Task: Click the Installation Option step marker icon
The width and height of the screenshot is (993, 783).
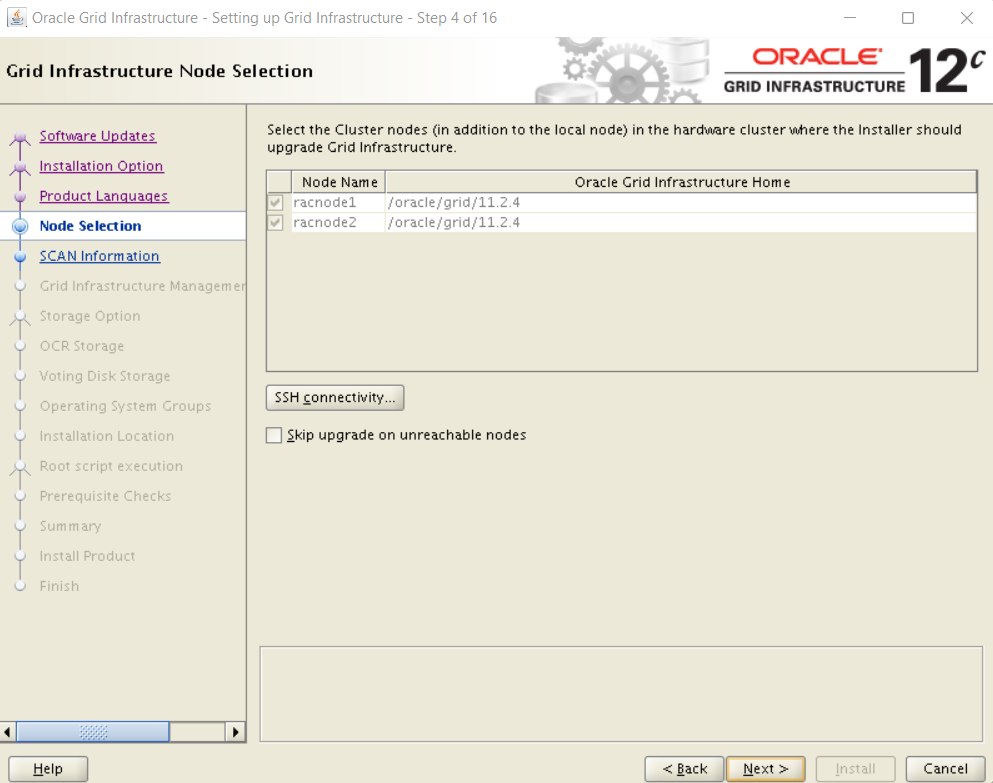Action: tap(20, 167)
